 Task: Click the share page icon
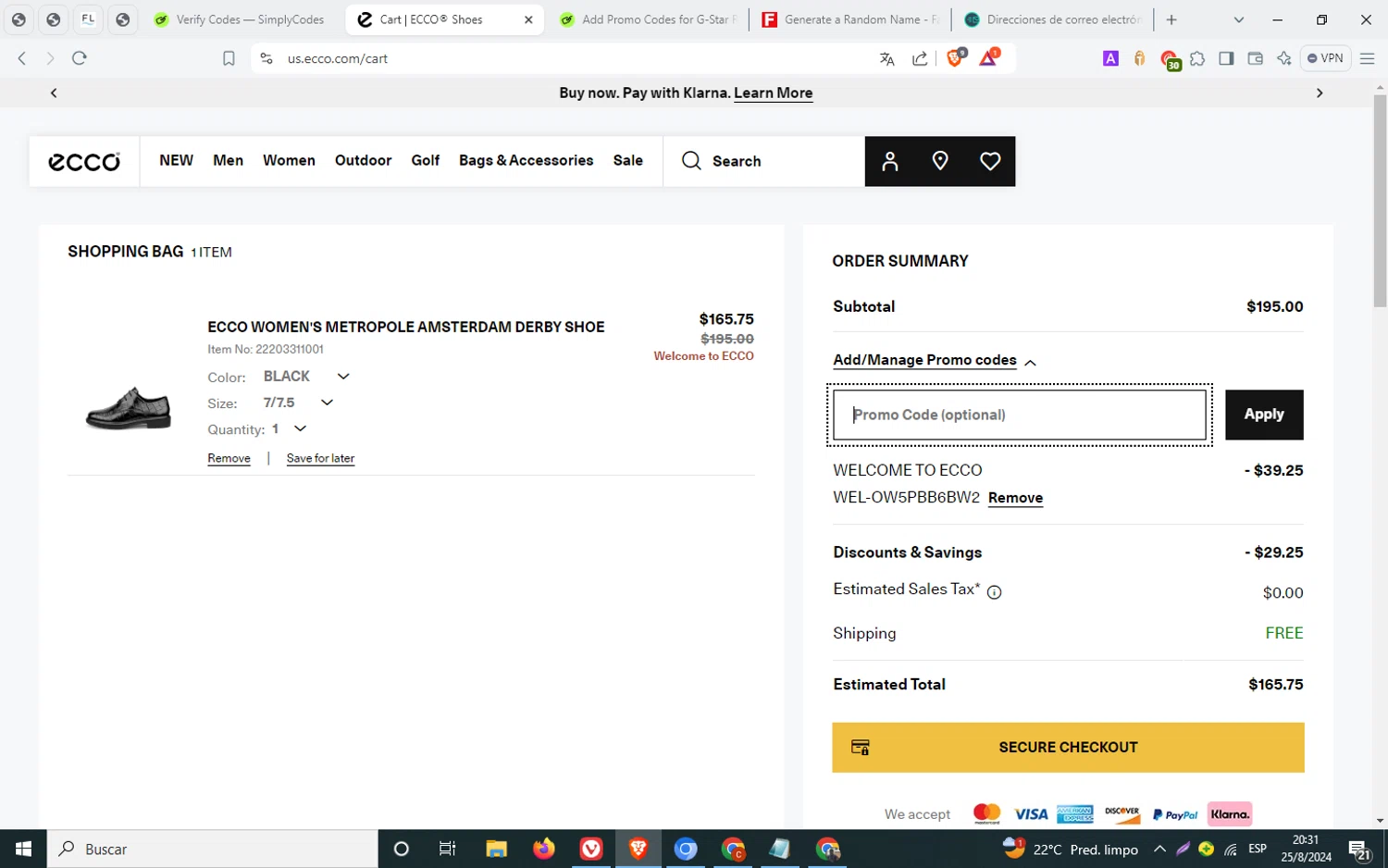pyautogui.click(x=920, y=58)
